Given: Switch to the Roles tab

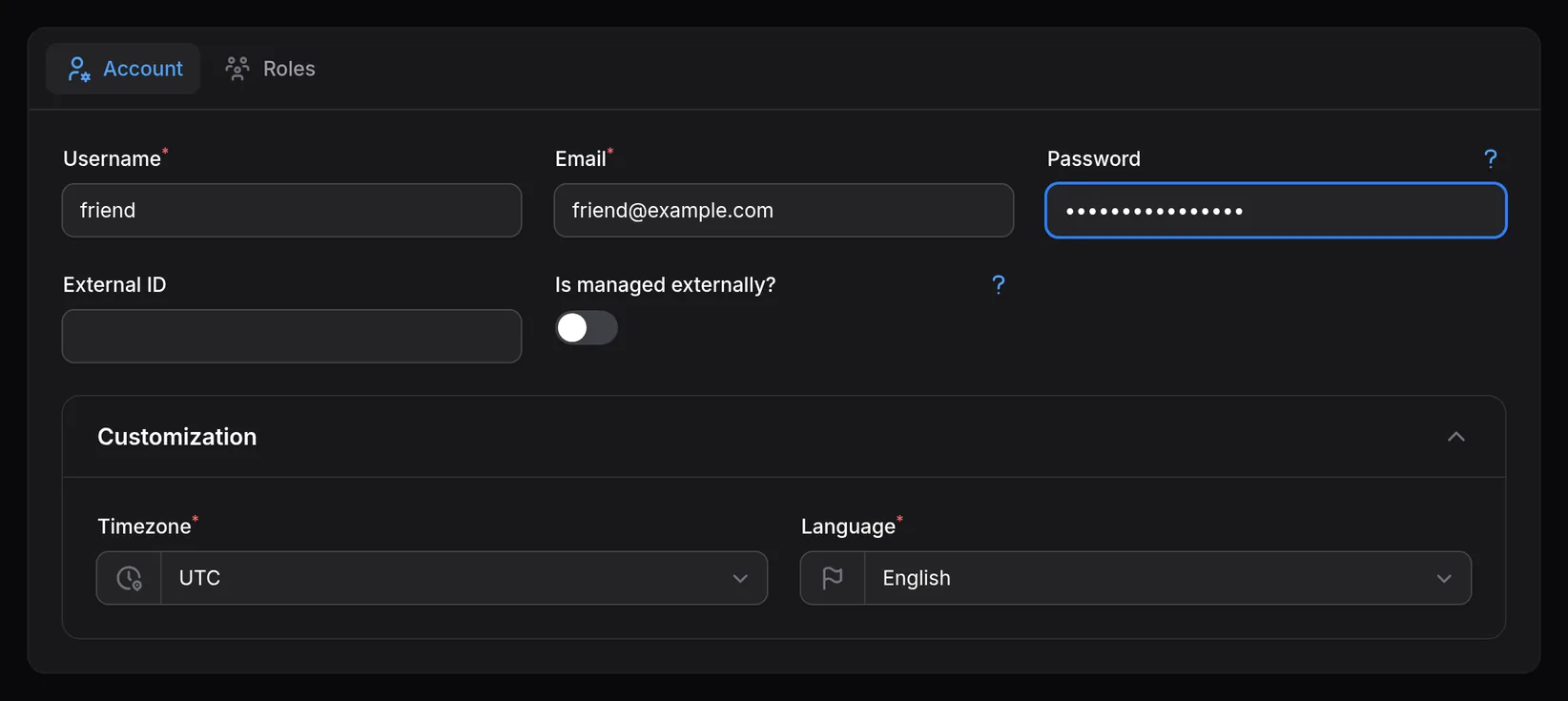Looking at the screenshot, I should [x=270, y=69].
